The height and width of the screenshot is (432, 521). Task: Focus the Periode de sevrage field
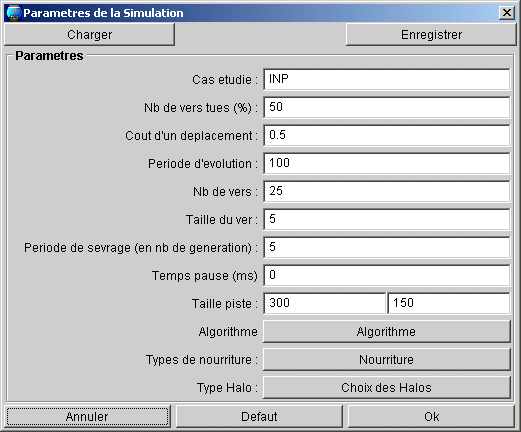click(387, 247)
